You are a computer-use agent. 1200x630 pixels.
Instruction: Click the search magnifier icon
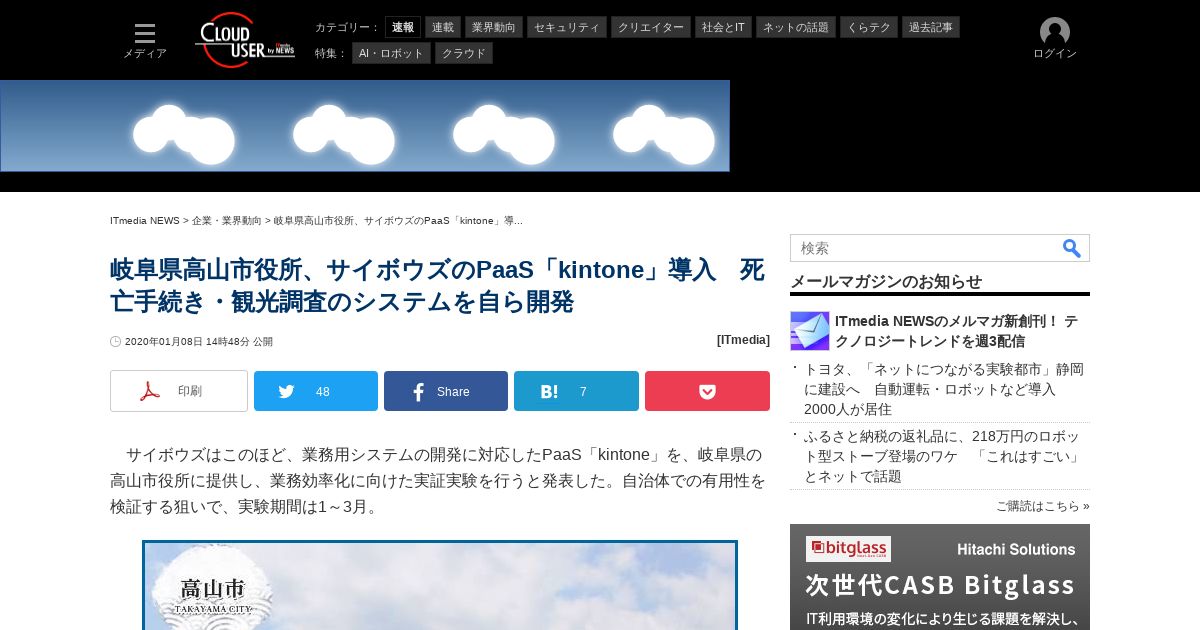pyautogui.click(x=1071, y=248)
